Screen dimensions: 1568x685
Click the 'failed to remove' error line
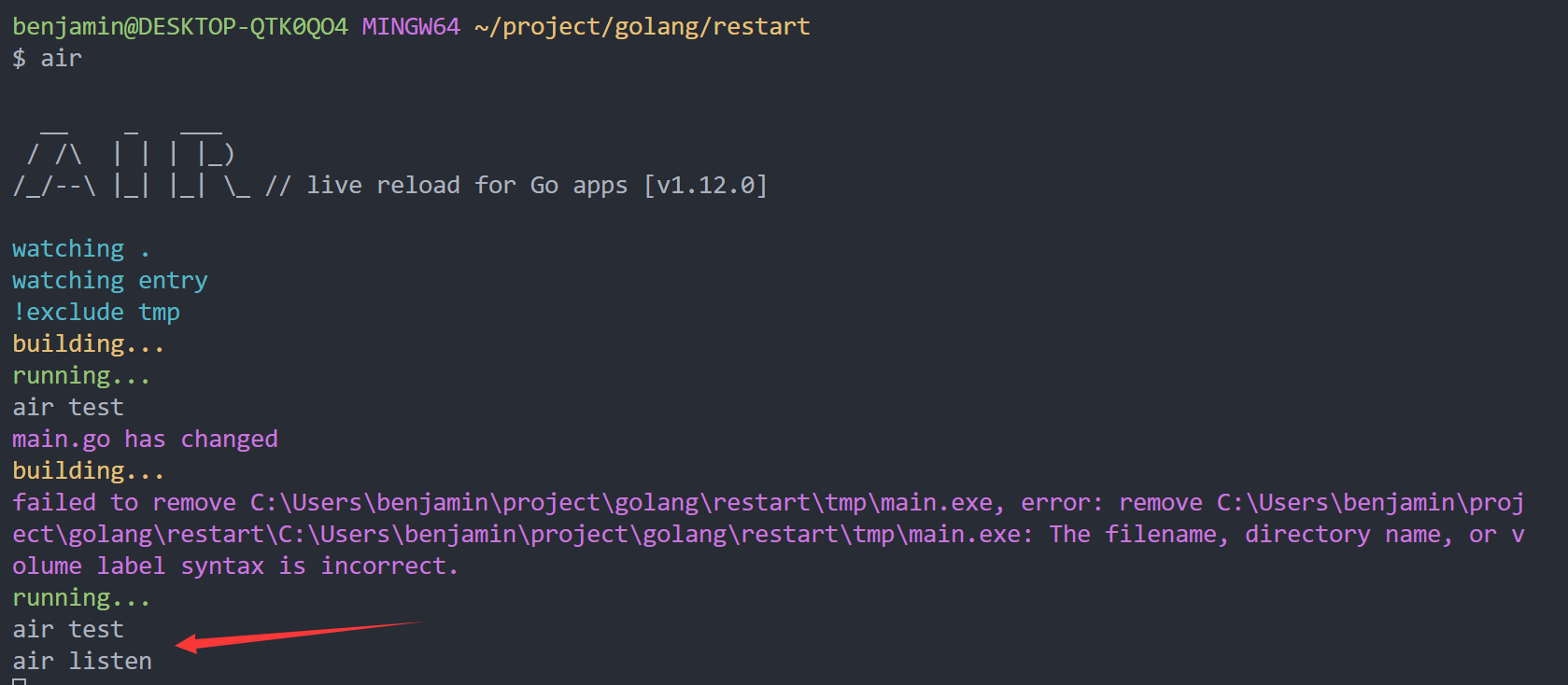pos(768,503)
